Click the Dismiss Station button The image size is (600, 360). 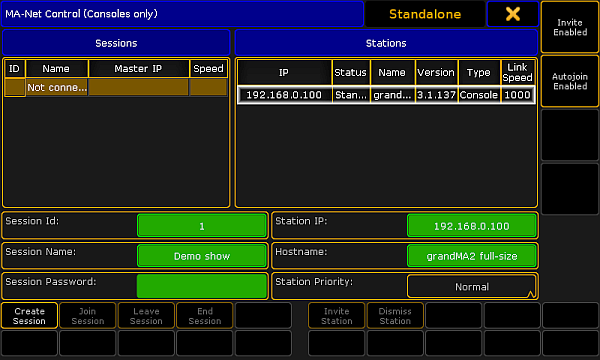[395, 316]
